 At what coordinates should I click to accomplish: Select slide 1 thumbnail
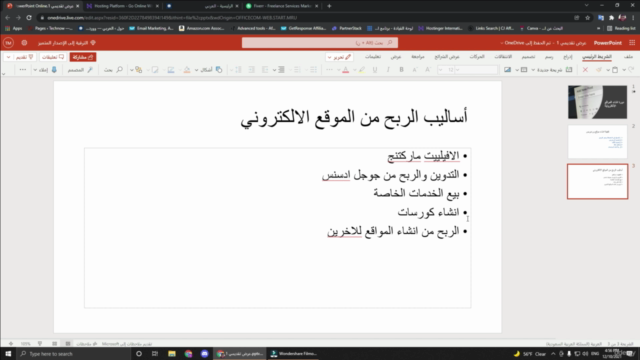coord(597,102)
